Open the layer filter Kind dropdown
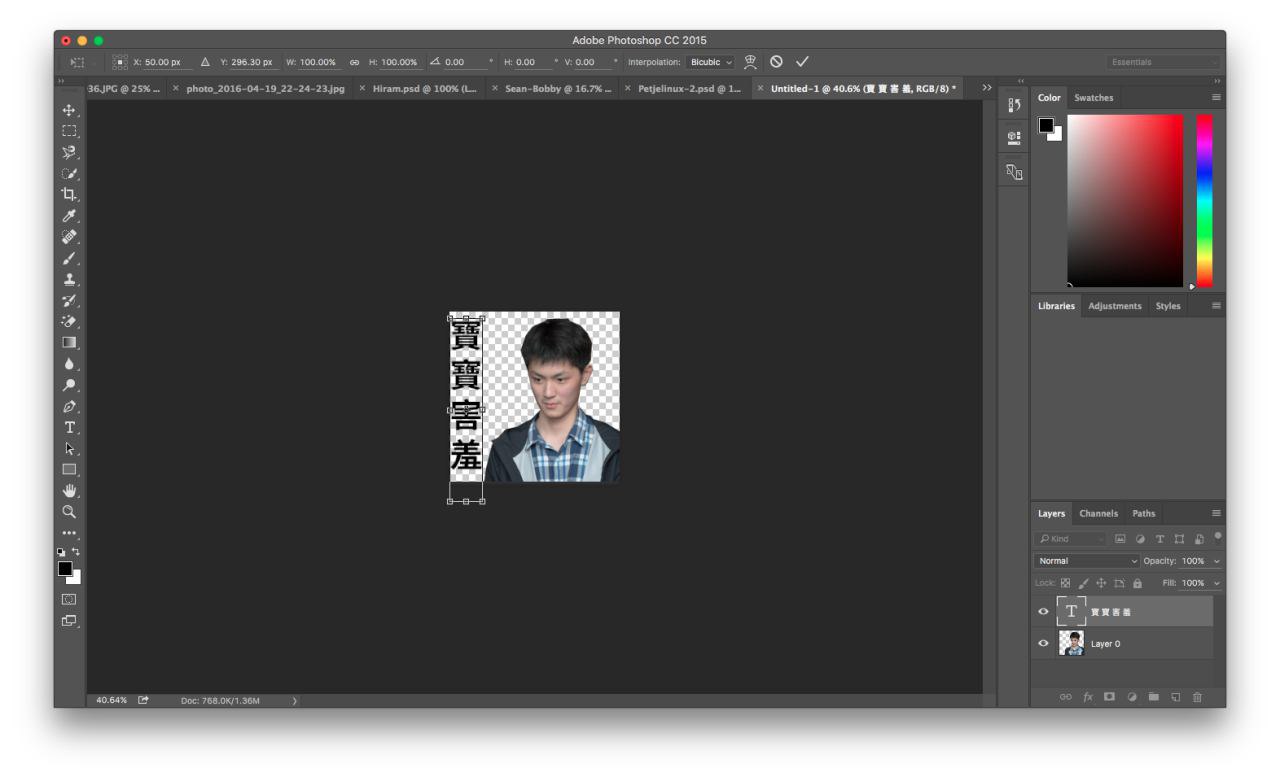1280x781 pixels. point(1073,540)
